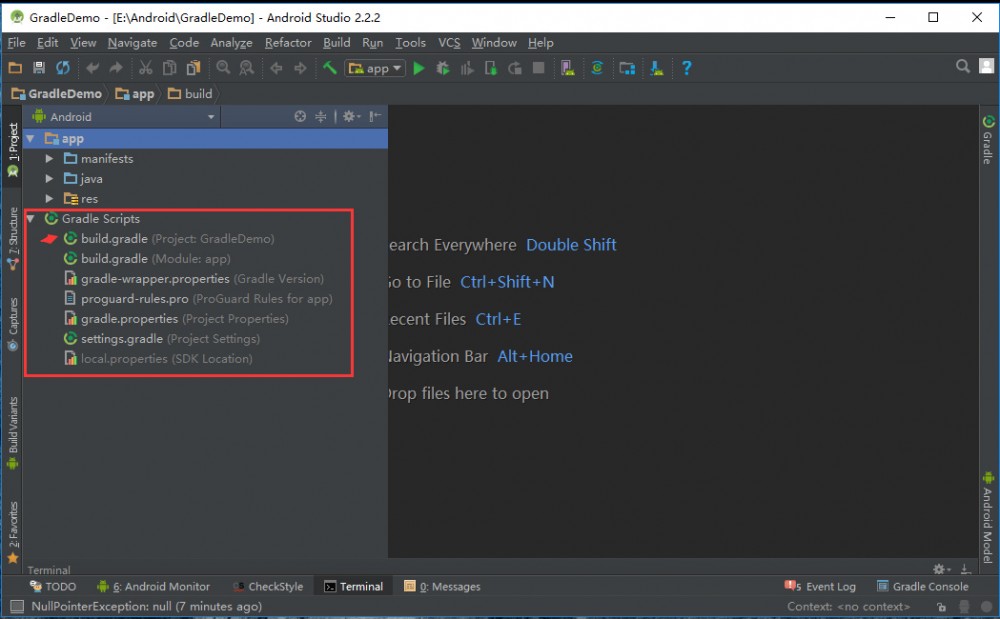This screenshot has height=619, width=1000.
Task: Click the Attach debugger to process icon
Action: click(x=490, y=68)
